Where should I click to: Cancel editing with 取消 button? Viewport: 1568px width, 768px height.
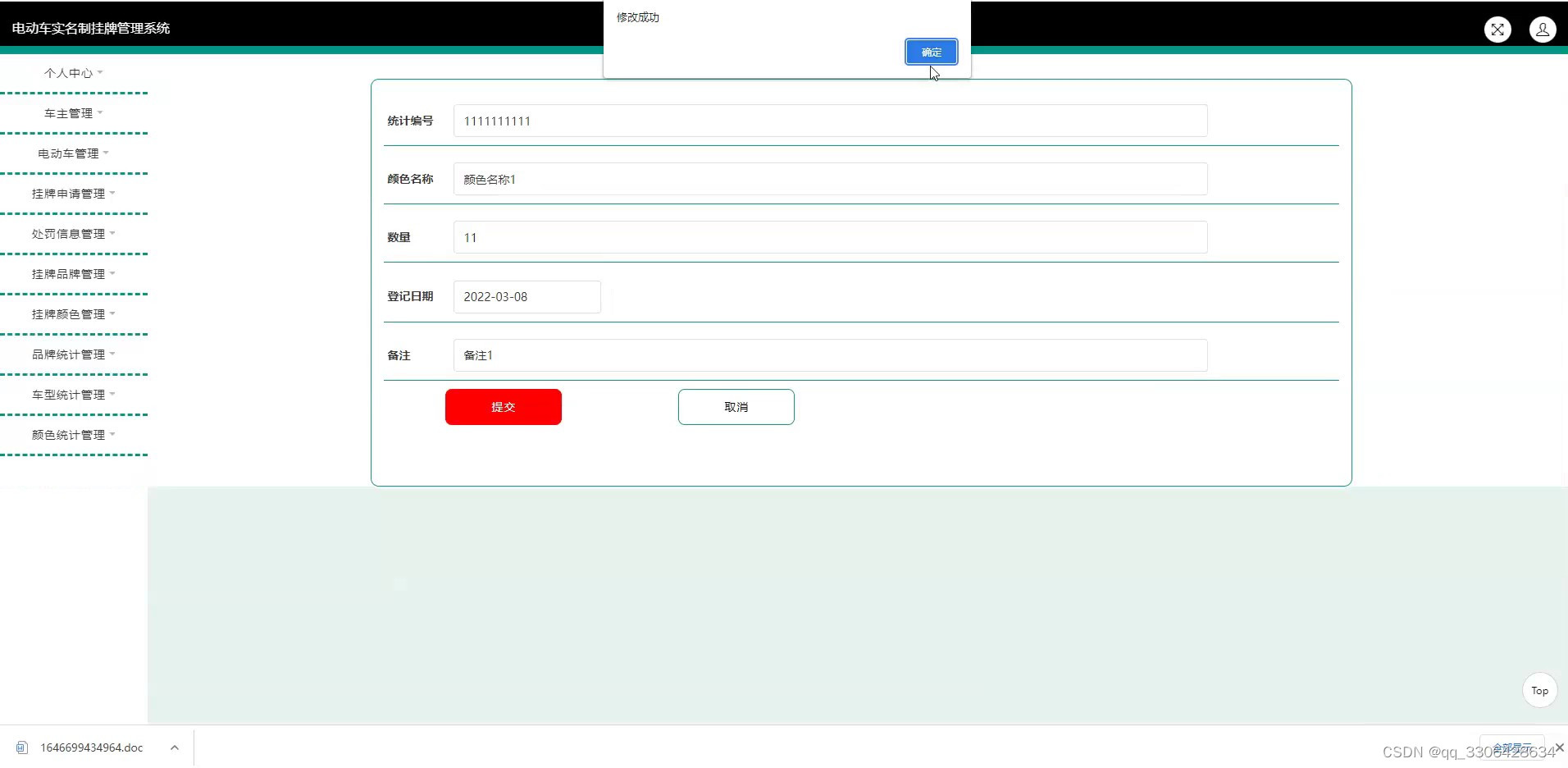point(736,407)
